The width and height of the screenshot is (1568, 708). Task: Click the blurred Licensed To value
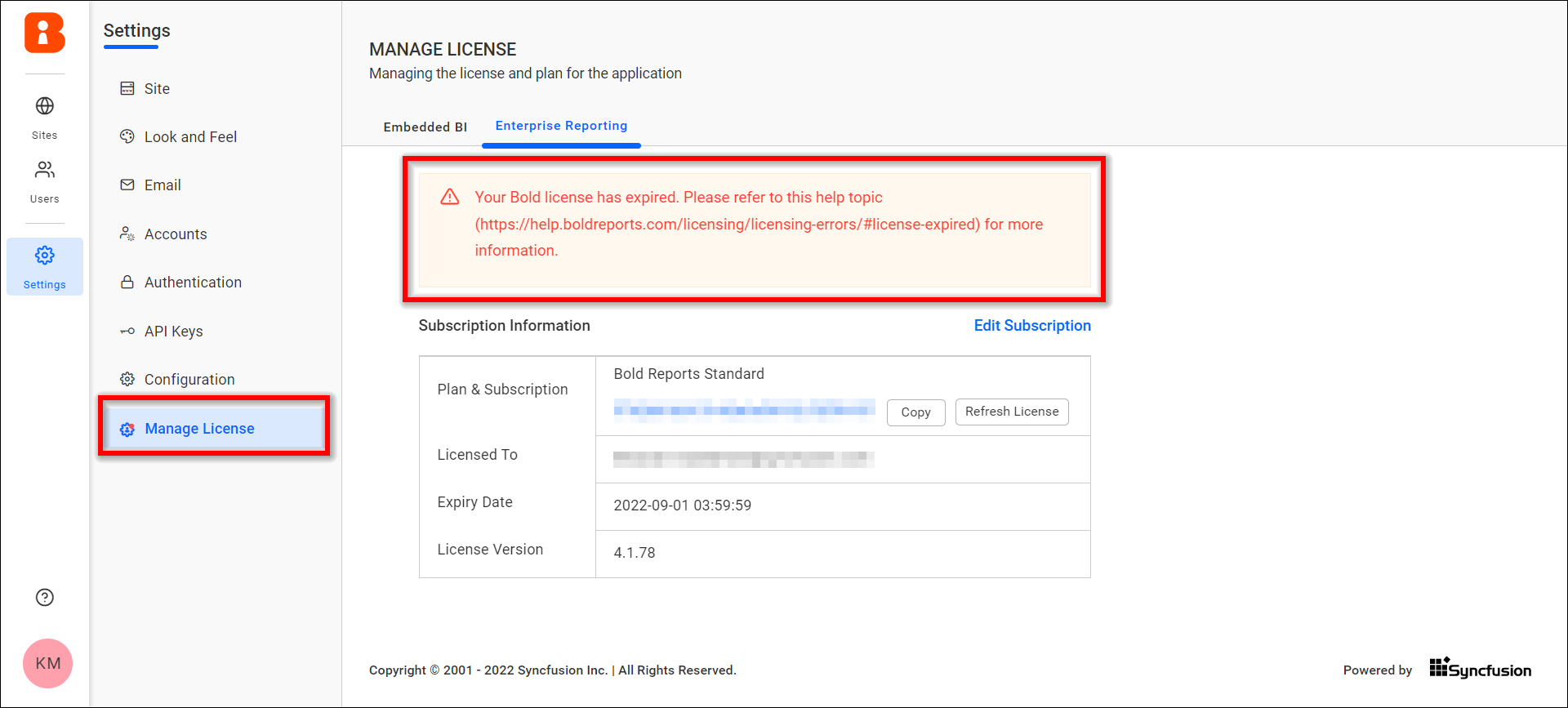(744, 459)
